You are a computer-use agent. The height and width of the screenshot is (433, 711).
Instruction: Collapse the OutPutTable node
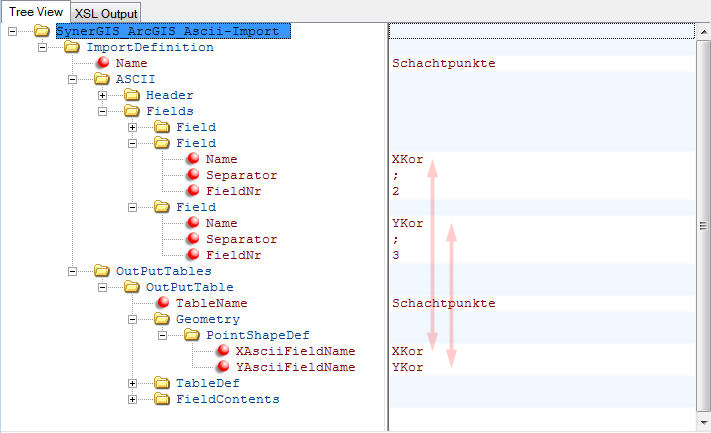102,287
